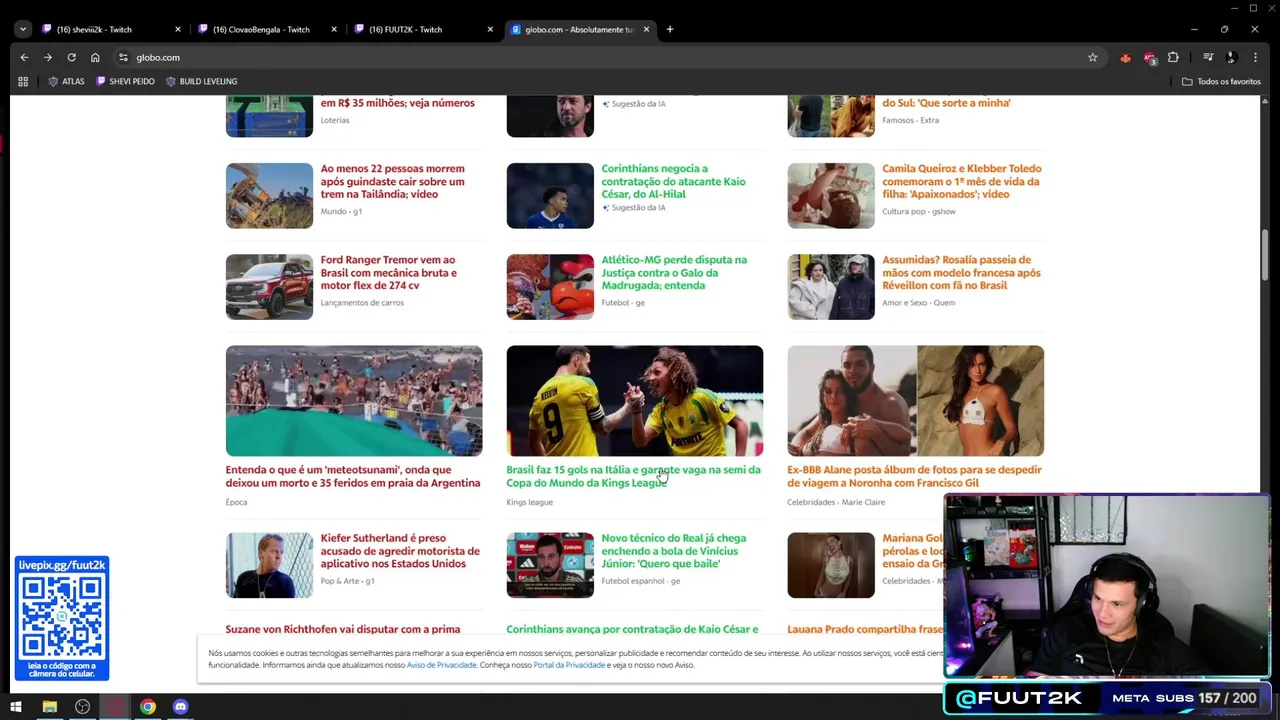
Task: Click the globo.com address bar
Action: pos(600,57)
